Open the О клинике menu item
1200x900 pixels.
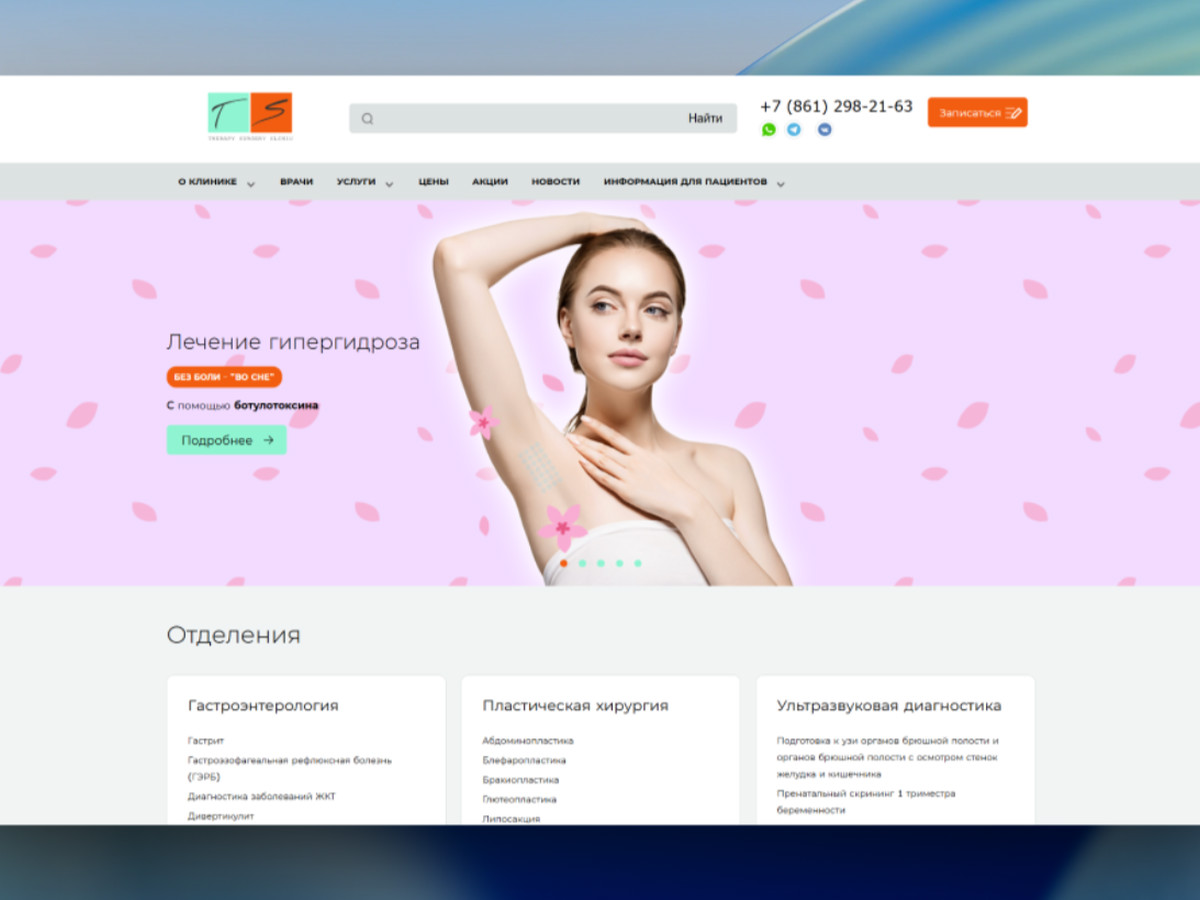click(208, 182)
